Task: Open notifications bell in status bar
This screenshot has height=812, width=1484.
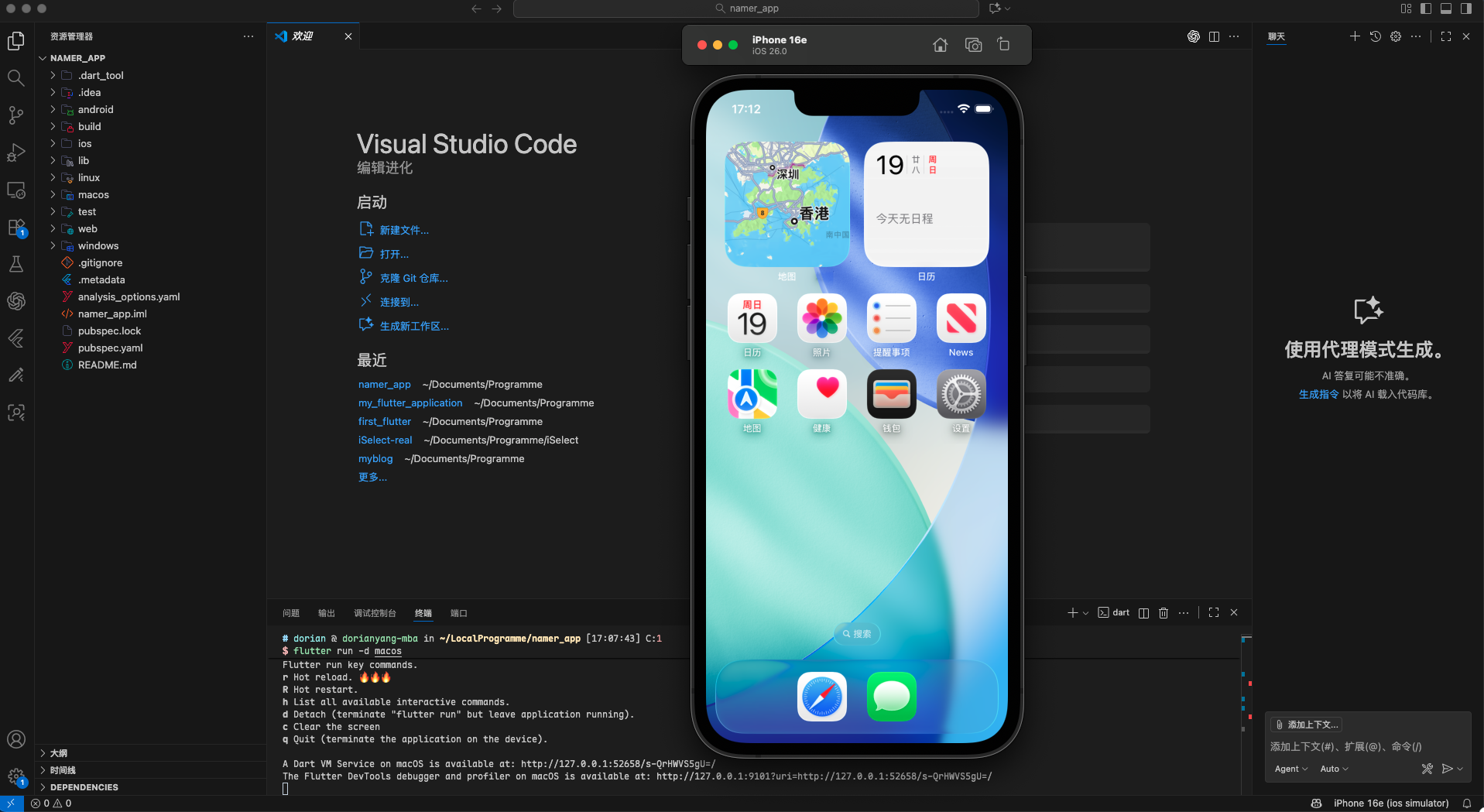Action: click(x=1467, y=803)
